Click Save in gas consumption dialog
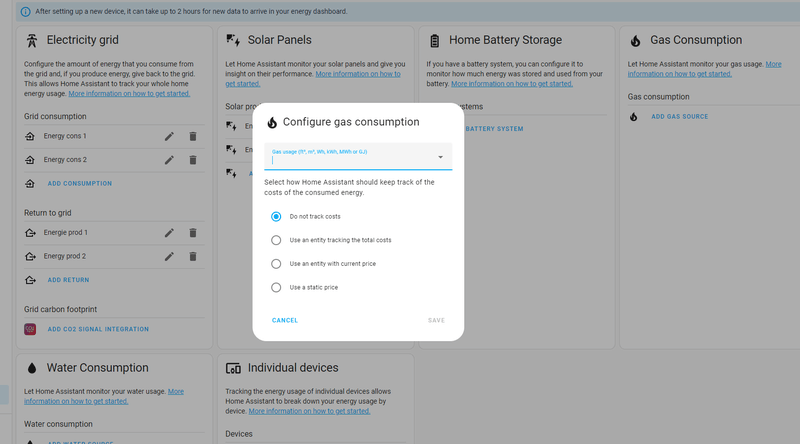The height and width of the screenshot is (444, 800). [436, 320]
